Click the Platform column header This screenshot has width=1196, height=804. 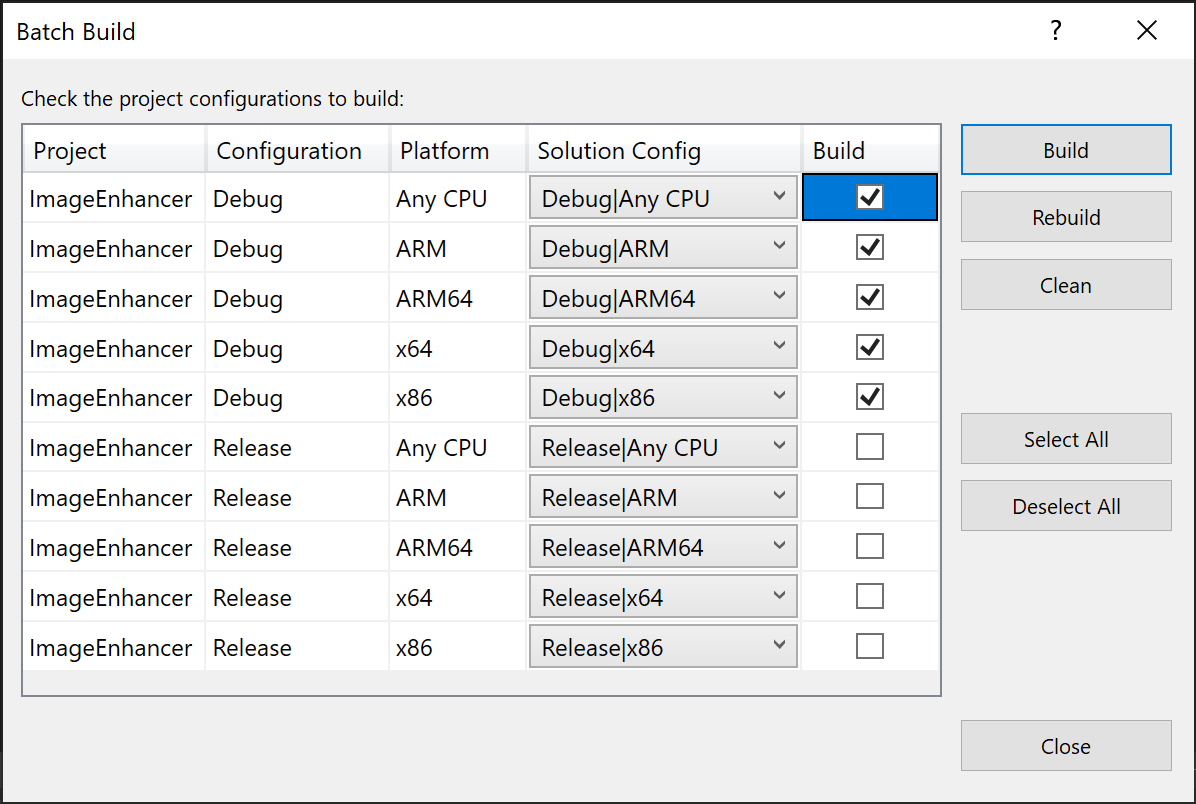457,151
